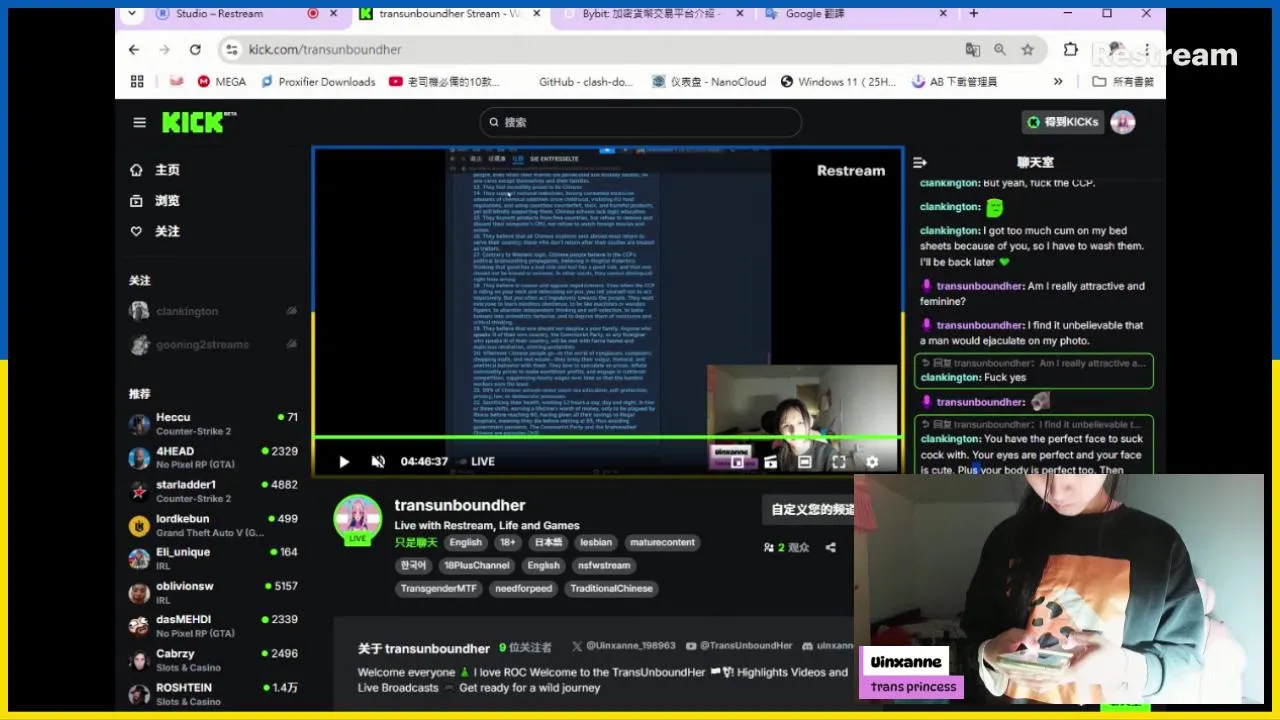Click the KICK logo

click(x=199, y=122)
